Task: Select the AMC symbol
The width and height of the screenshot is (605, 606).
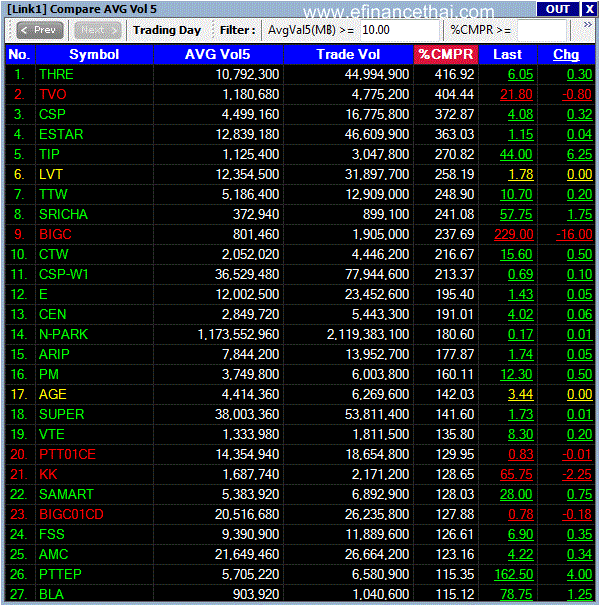Action: point(54,555)
